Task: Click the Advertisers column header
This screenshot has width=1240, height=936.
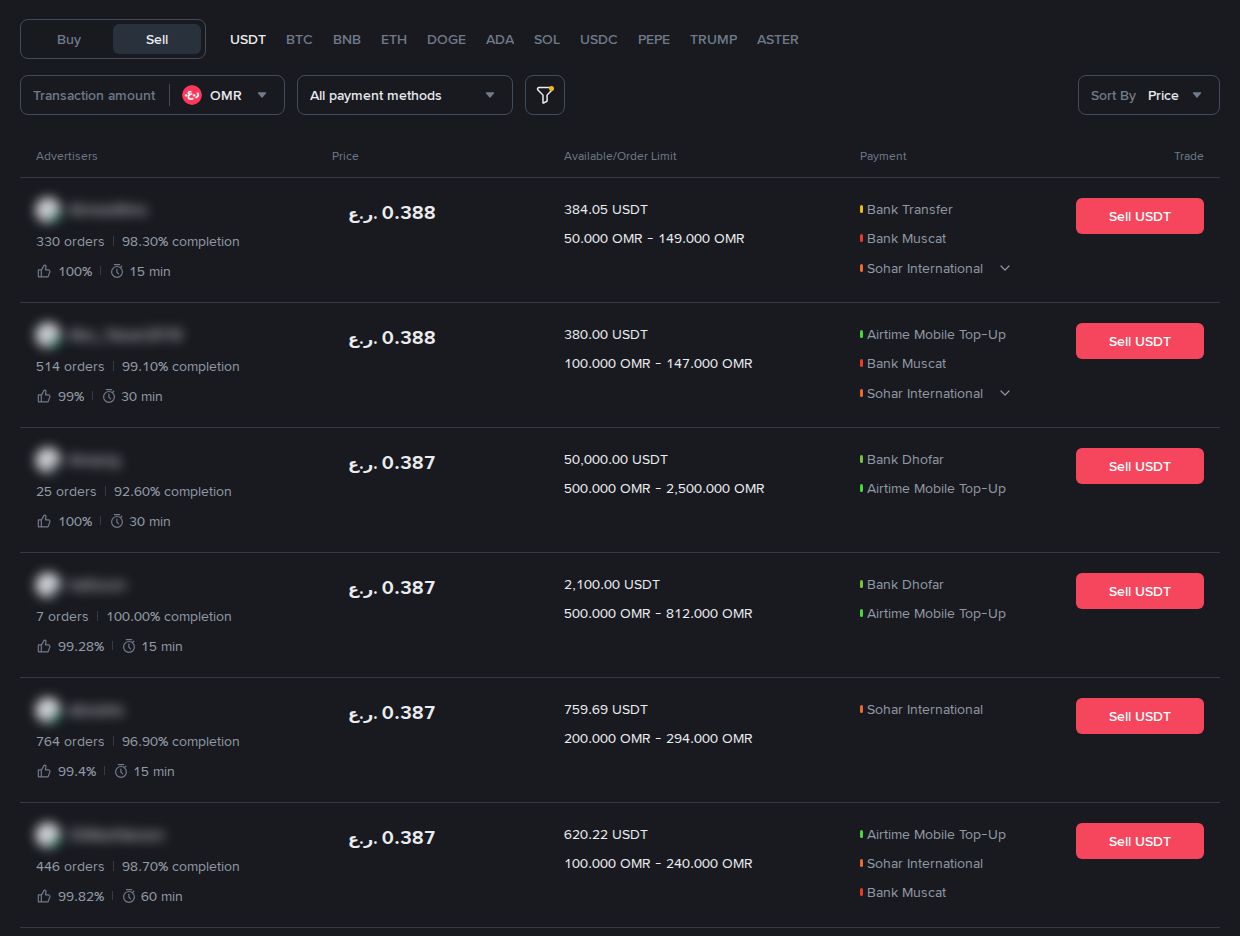Action: pos(67,156)
